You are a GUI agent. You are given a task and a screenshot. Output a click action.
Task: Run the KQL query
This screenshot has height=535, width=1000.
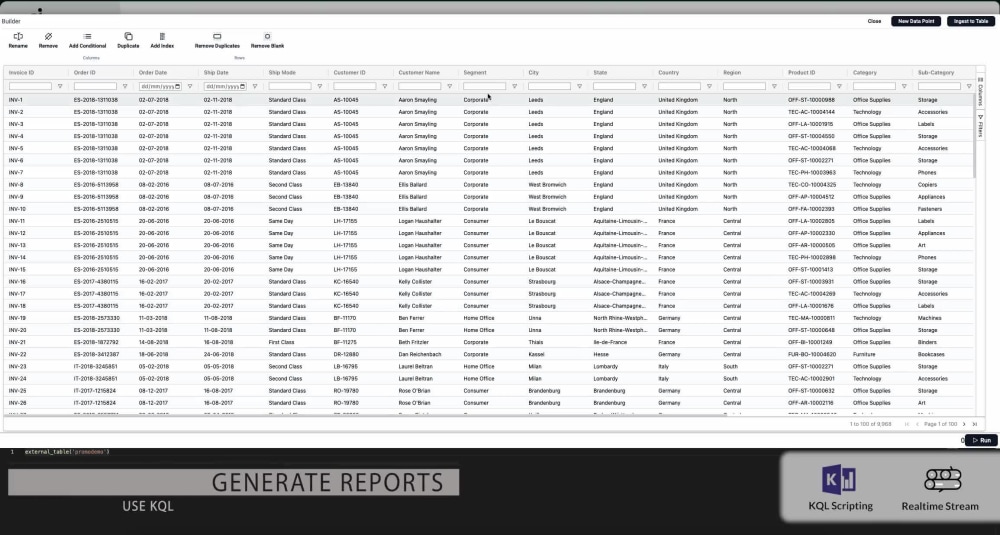coord(981,441)
